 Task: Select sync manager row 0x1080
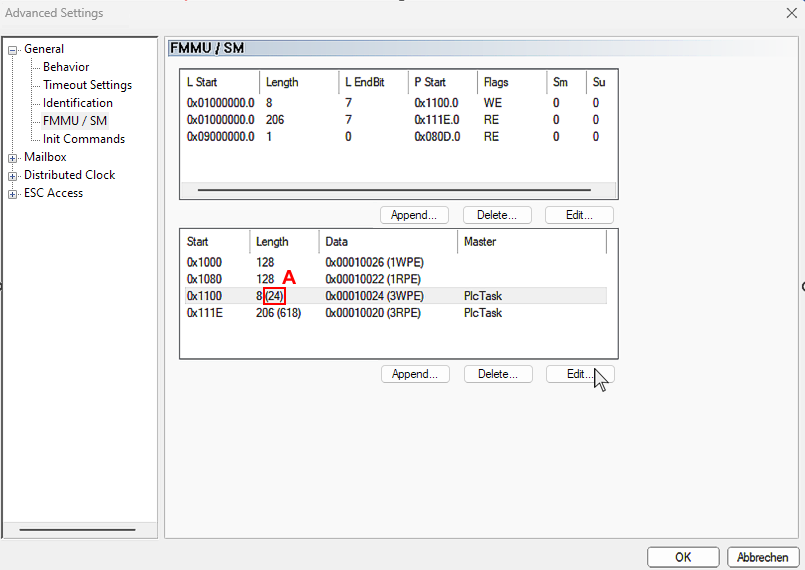[x=395, y=279]
